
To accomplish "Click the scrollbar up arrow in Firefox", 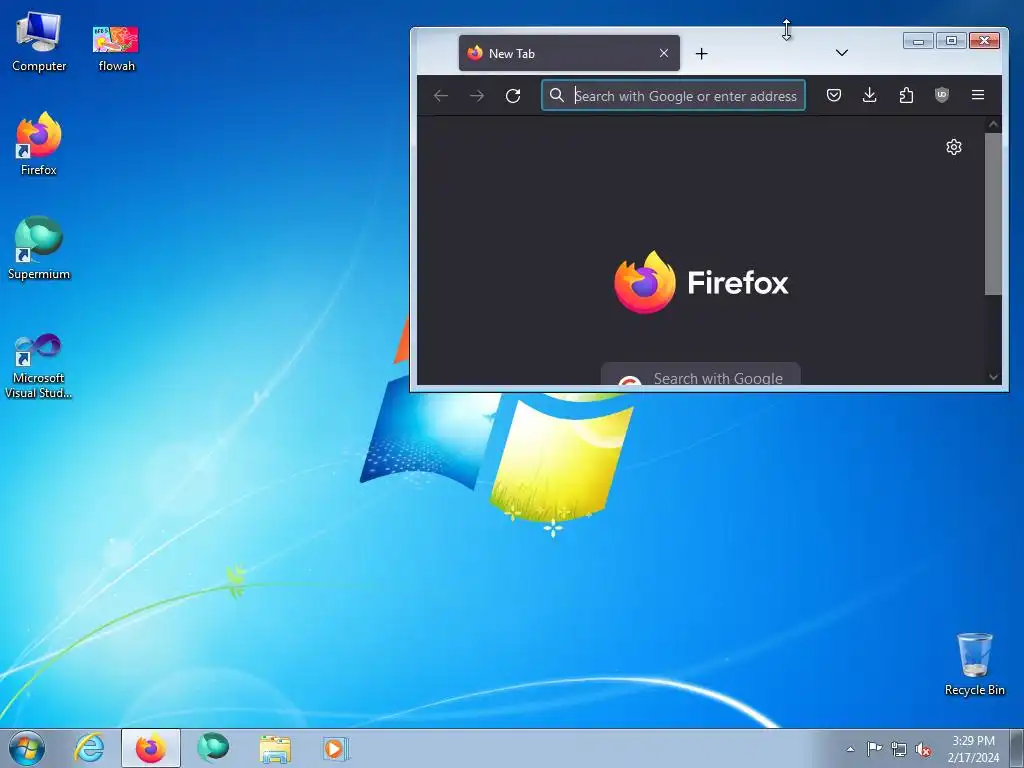I will coord(993,124).
